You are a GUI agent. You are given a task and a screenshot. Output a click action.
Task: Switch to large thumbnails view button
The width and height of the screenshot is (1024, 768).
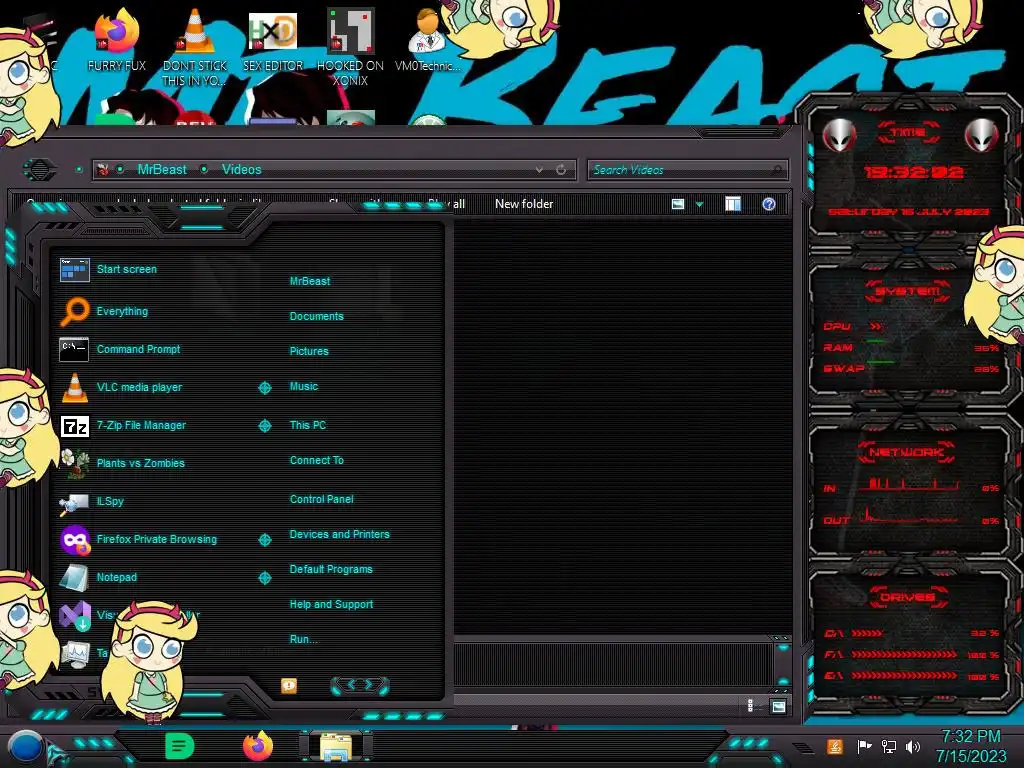[778, 707]
